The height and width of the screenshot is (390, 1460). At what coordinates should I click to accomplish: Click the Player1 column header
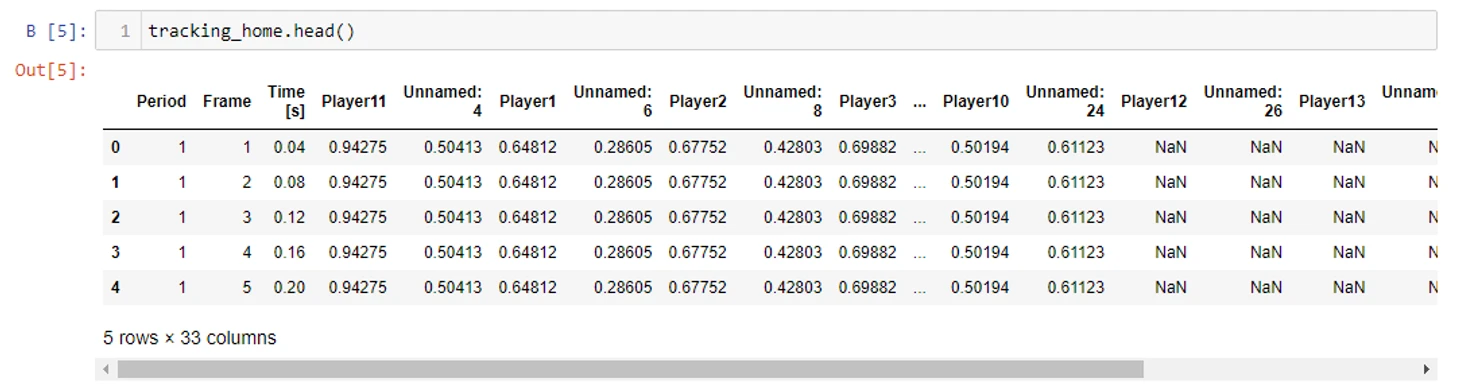pyautogui.click(x=528, y=101)
